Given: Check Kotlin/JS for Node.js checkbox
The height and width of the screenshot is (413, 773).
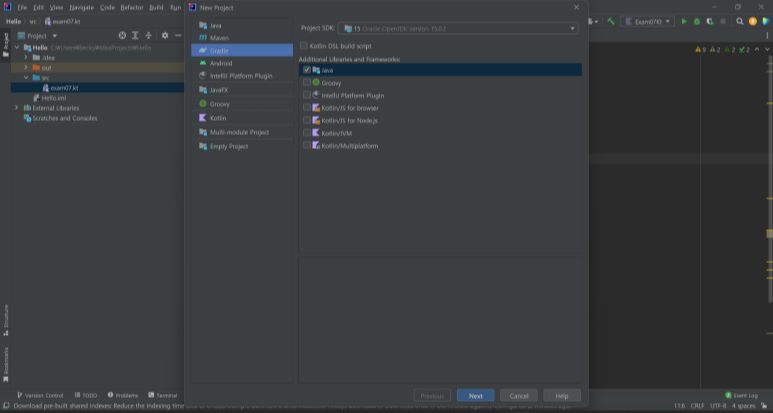Looking at the screenshot, I should coord(307,120).
